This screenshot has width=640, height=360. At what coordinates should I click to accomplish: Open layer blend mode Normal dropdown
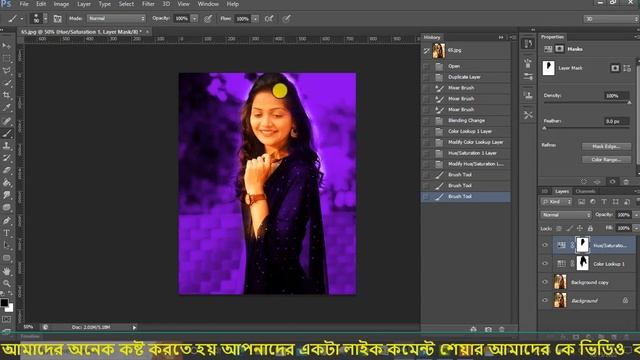pos(566,215)
